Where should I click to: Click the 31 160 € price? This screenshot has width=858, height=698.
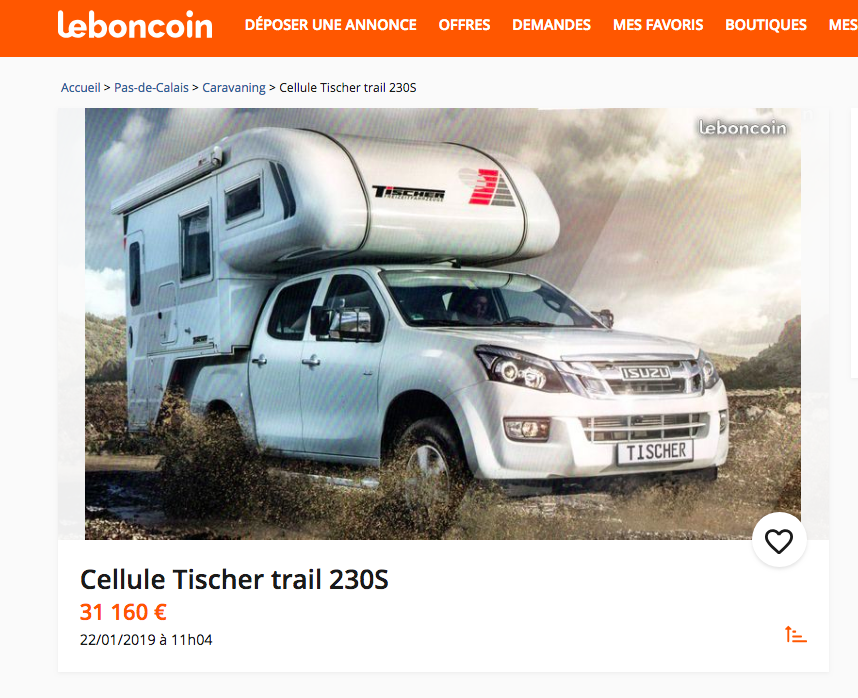(123, 612)
